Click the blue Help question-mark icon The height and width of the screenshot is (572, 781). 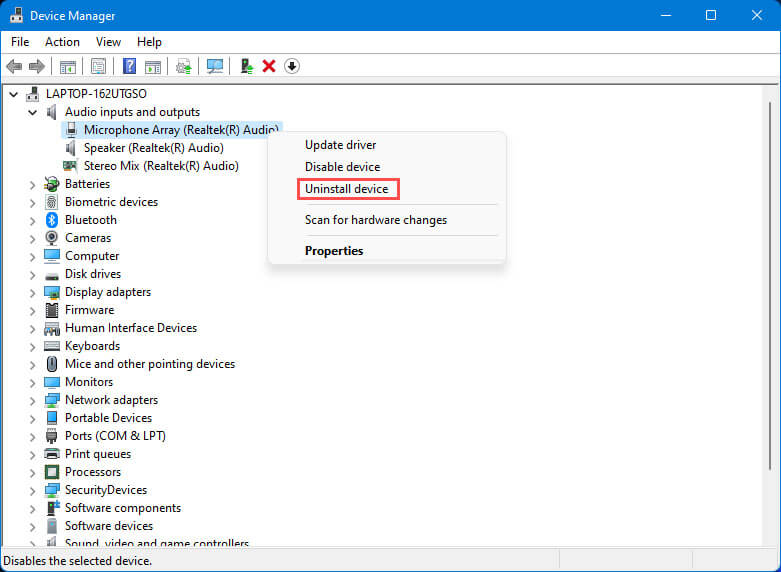[130, 66]
